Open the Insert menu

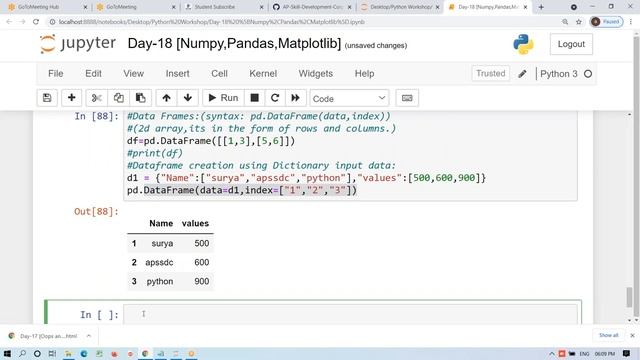178,73
